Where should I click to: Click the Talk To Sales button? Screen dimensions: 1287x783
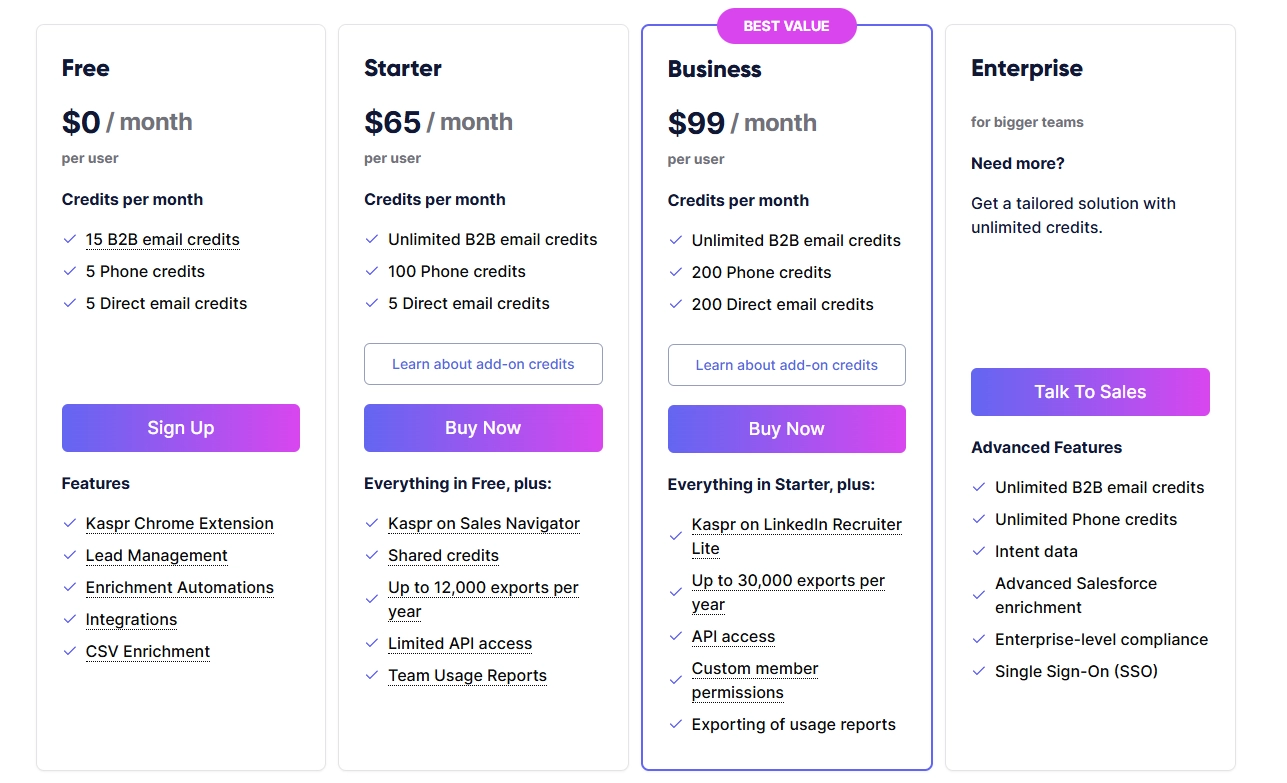pos(1090,392)
